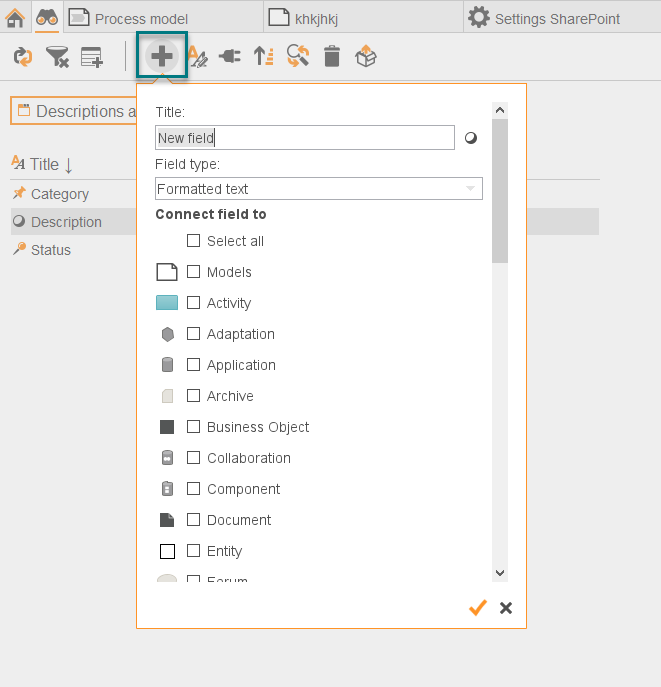Click the Component symbol icon
The height and width of the screenshot is (687, 661).
[x=167, y=489]
